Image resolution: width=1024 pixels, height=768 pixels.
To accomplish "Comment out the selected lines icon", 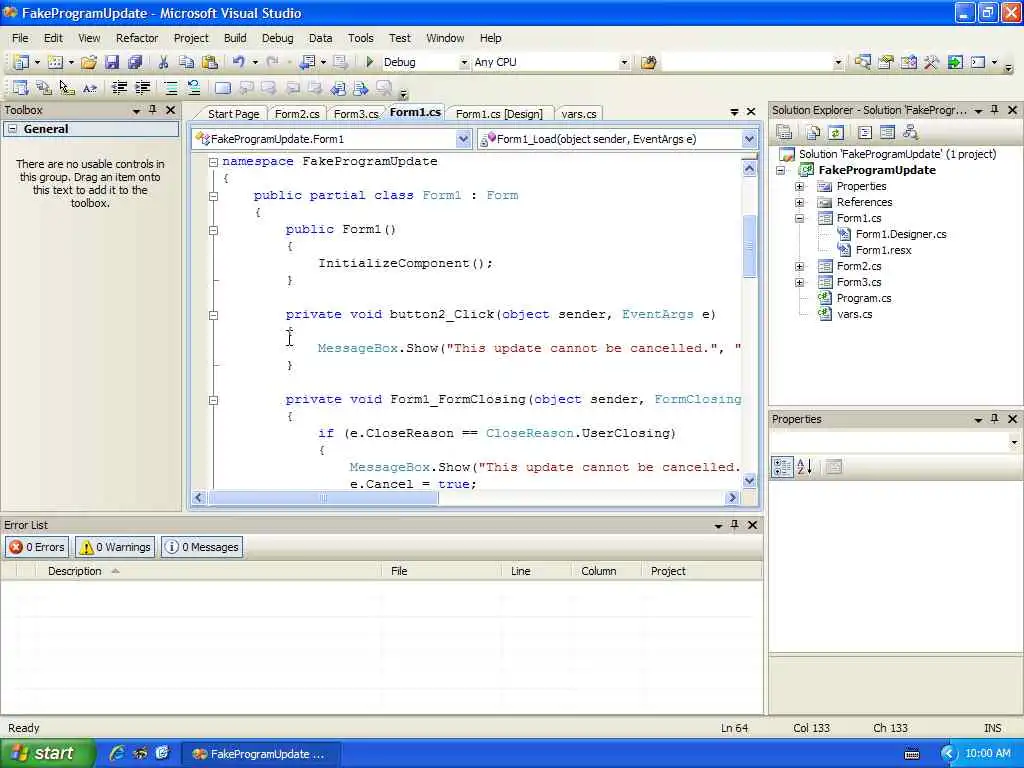I will click(x=170, y=88).
